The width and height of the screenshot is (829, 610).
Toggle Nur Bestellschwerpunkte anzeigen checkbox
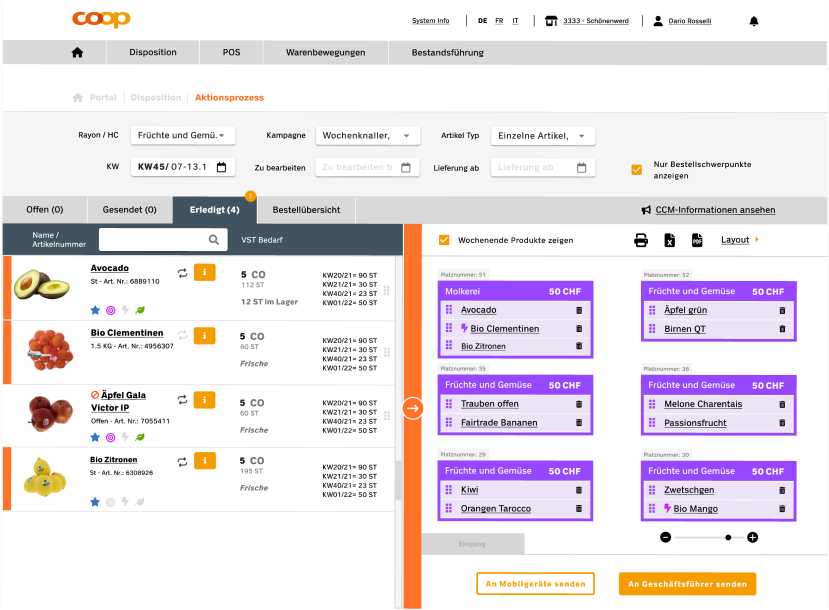637,170
